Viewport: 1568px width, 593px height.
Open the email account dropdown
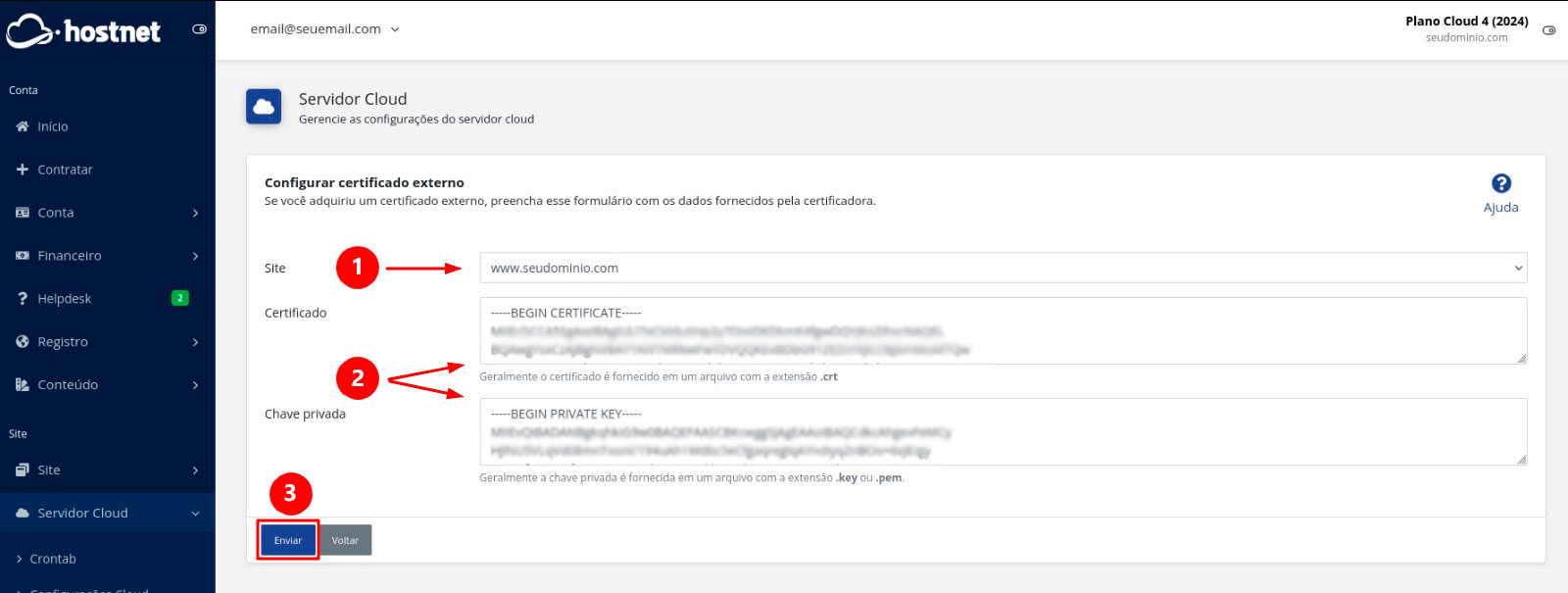pyautogui.click(x=324, y=29)
